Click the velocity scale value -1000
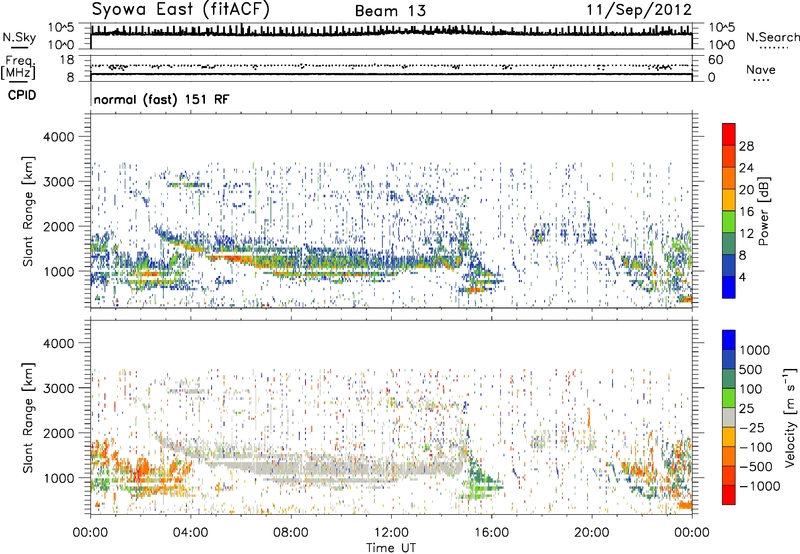Image resolution: width=800 pixels, height=554 pixels. click(x=759, y=486)
